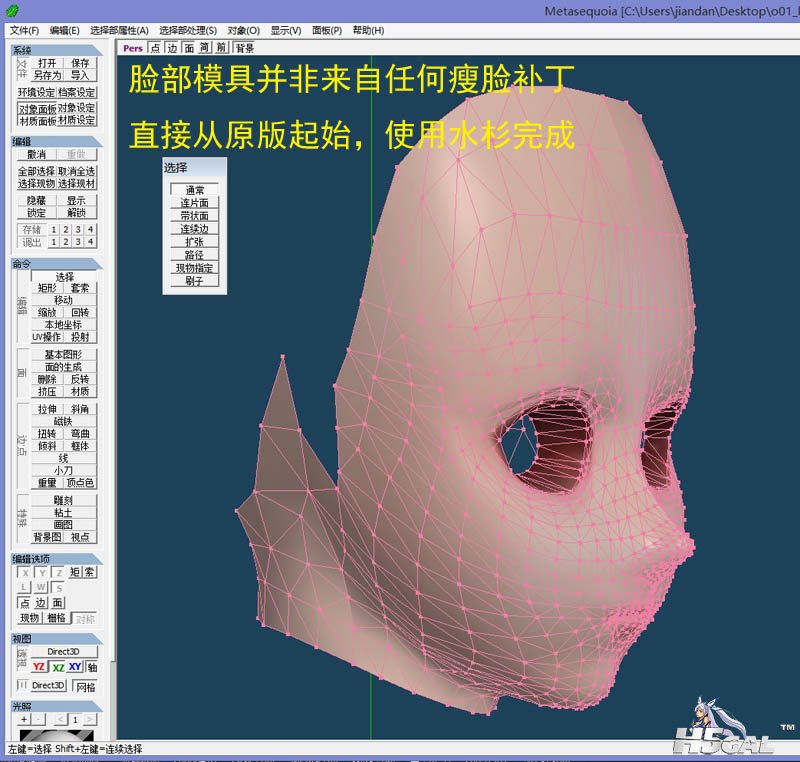The width and height of the screenshot is (800, 762).
Task: Open the 基本图形 (Primitive) tool
Action: (x=63, y=355)
